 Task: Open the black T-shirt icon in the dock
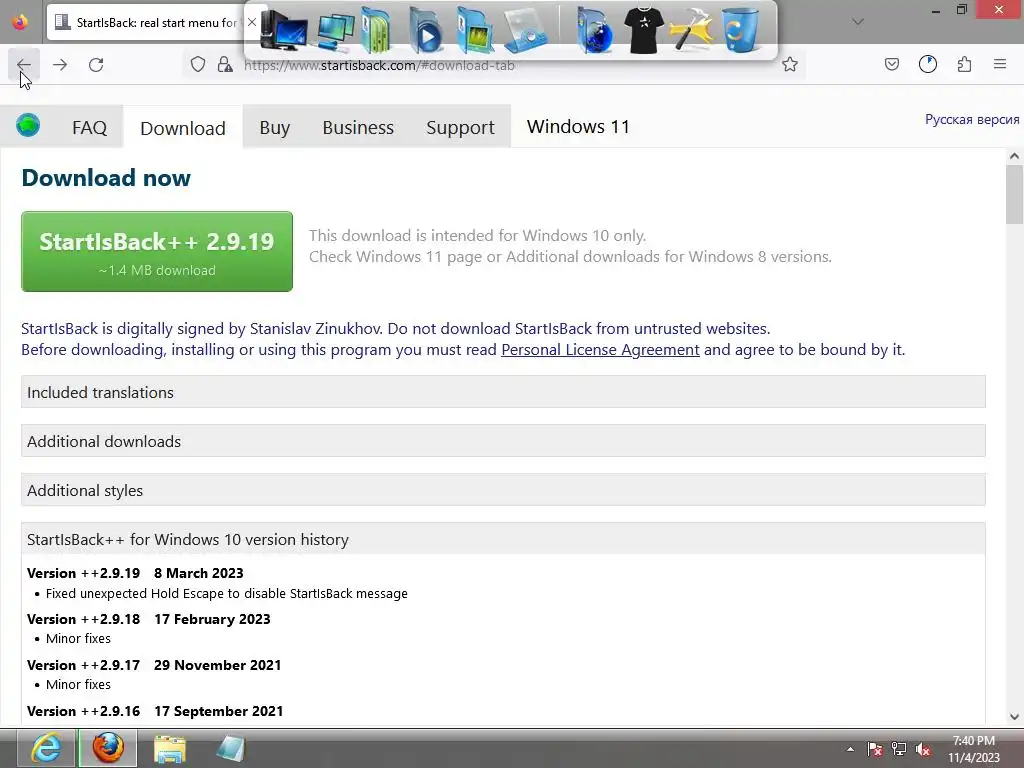(x=643, y=30)
